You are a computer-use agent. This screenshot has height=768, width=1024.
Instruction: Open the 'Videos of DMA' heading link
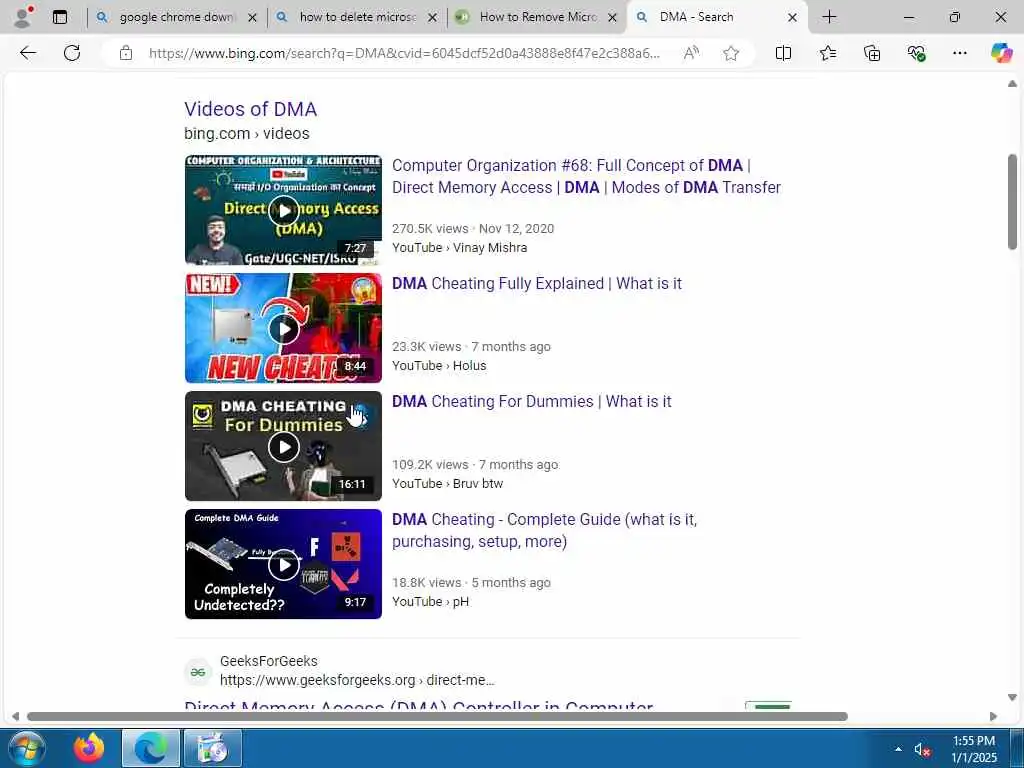pos(251,109)
